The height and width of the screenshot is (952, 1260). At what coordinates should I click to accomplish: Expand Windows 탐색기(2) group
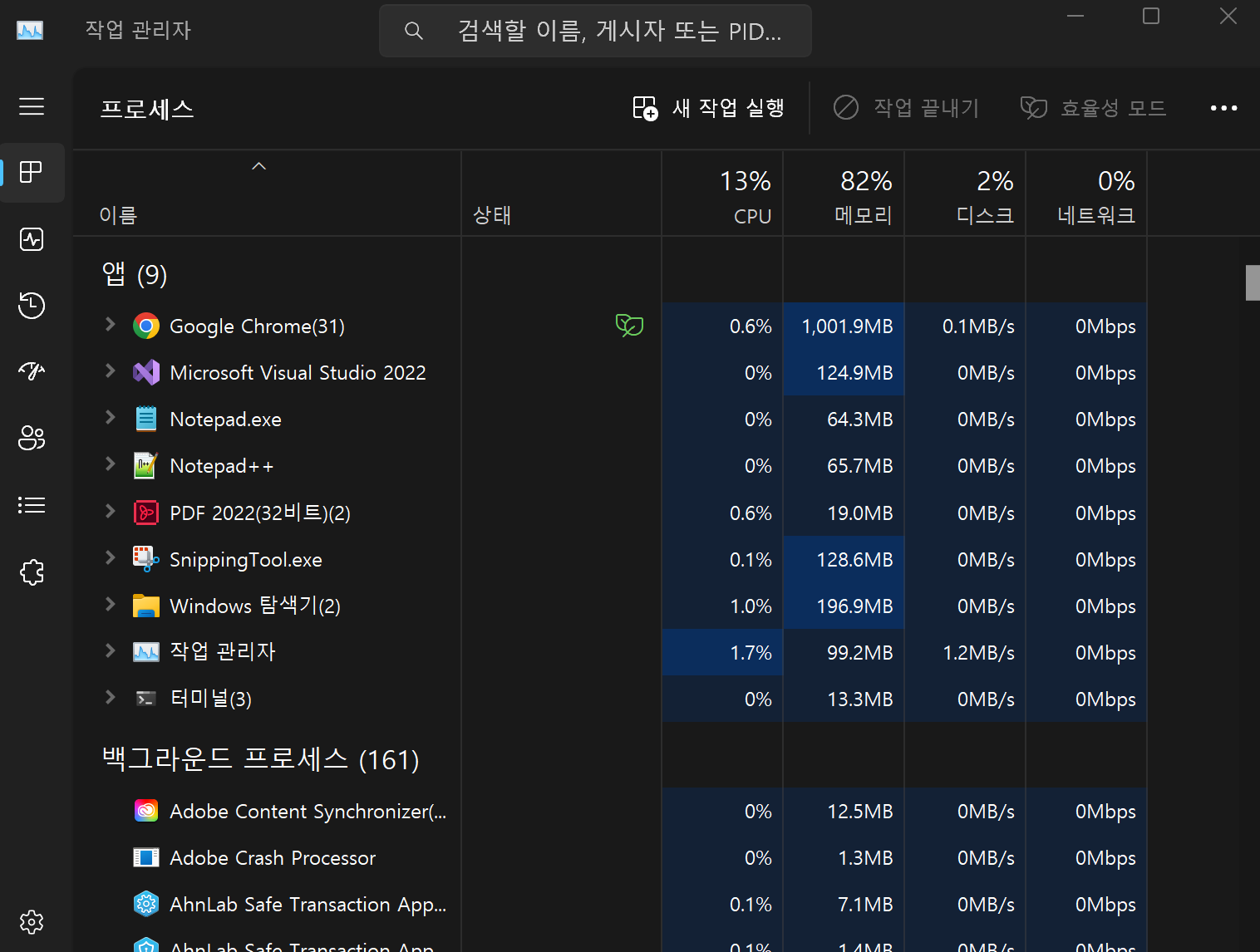(110, 605)
